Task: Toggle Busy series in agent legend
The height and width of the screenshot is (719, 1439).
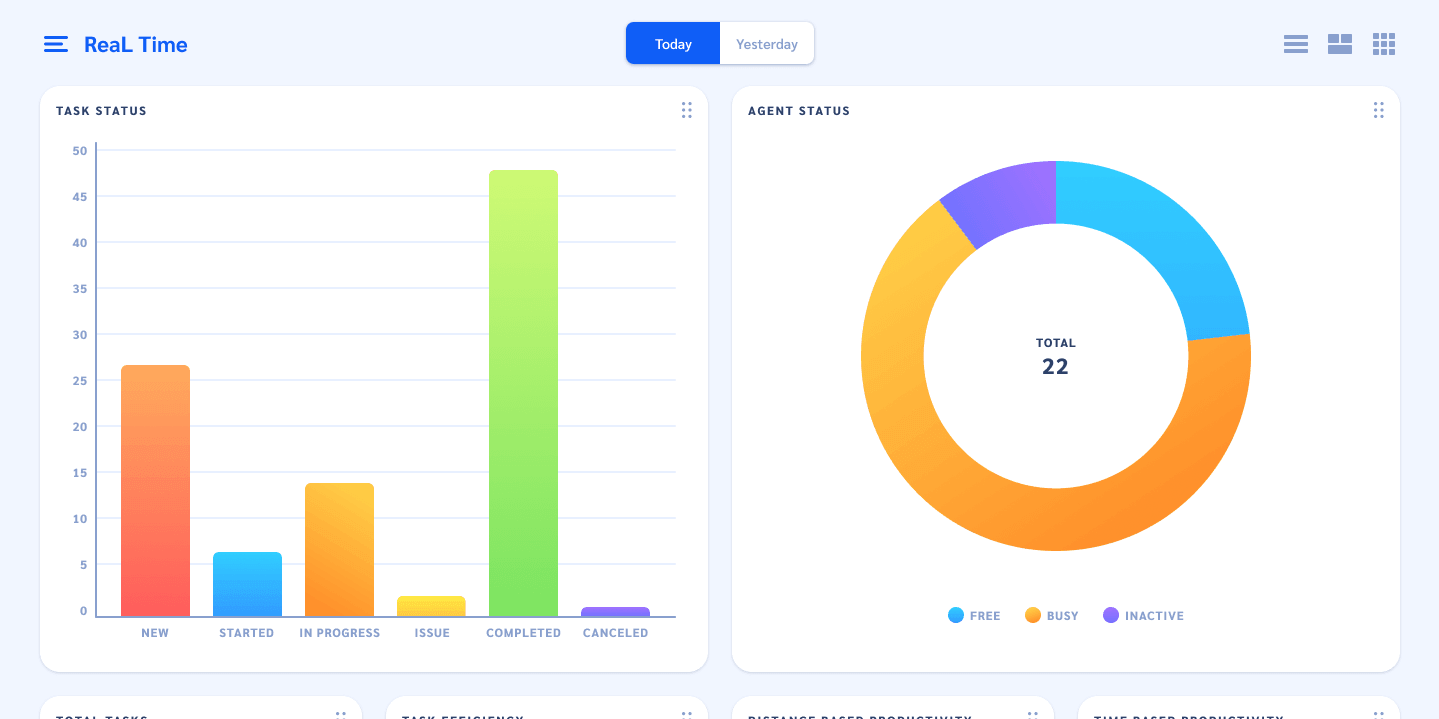Action: 1051,616
